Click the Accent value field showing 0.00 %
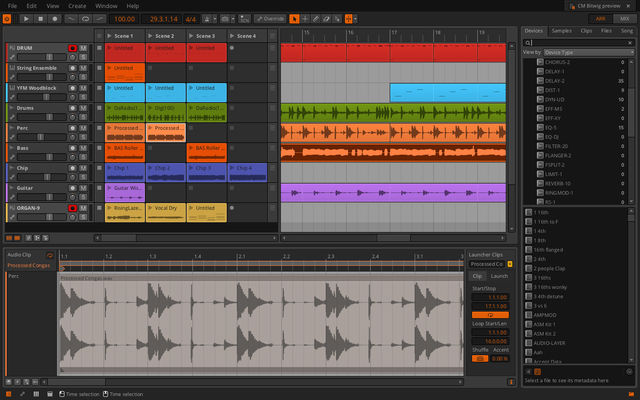Image resolution: width=640 pixels, height=400 pixels. [500, 359]
